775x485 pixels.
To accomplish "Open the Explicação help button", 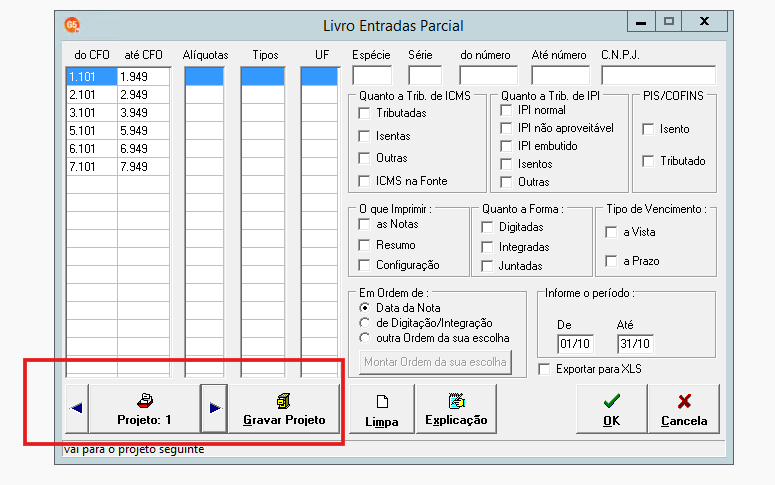I will (456, 409).
